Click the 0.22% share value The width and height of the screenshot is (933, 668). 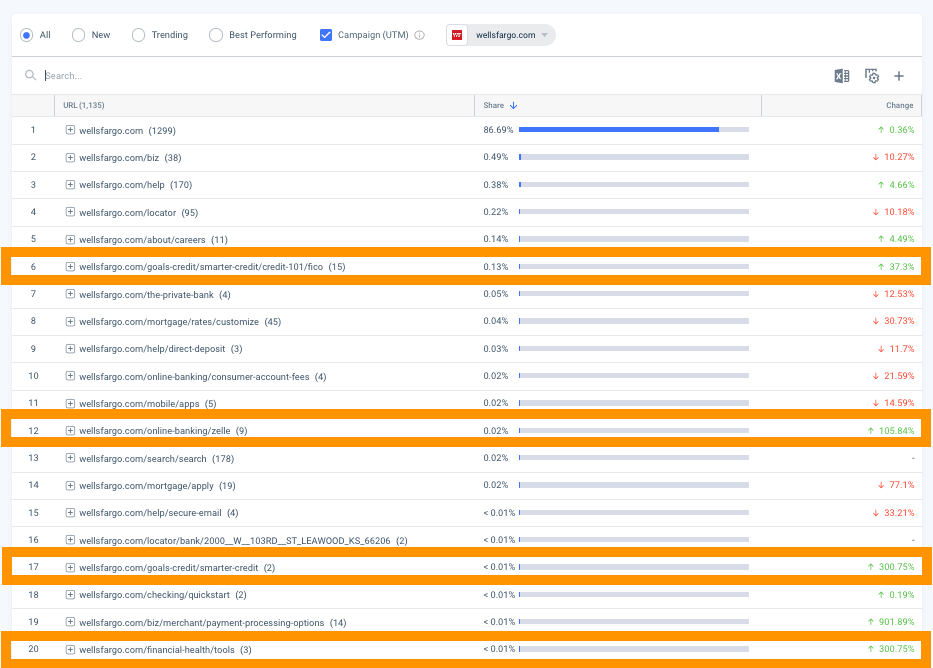(496, 212)
